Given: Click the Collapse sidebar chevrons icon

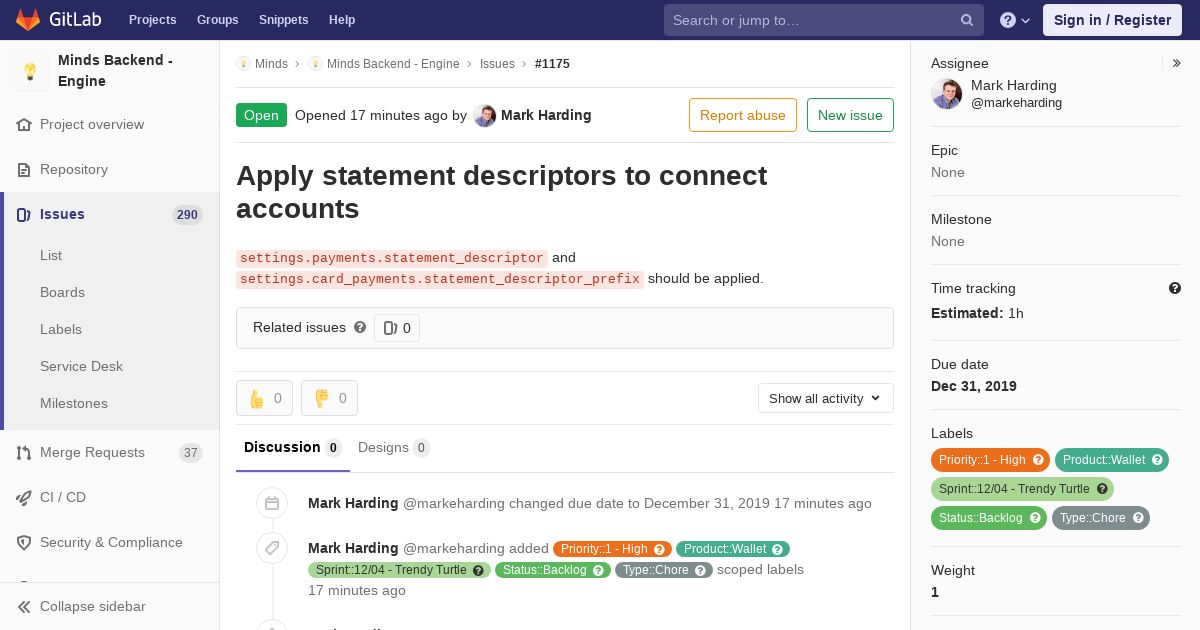Looking at the screenshot, I should (x=24, y=607).
